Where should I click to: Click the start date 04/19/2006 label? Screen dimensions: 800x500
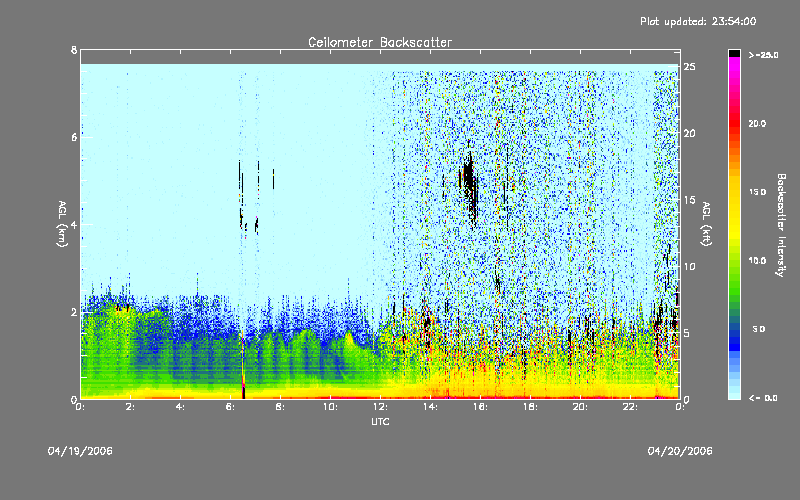click(80, 451)
